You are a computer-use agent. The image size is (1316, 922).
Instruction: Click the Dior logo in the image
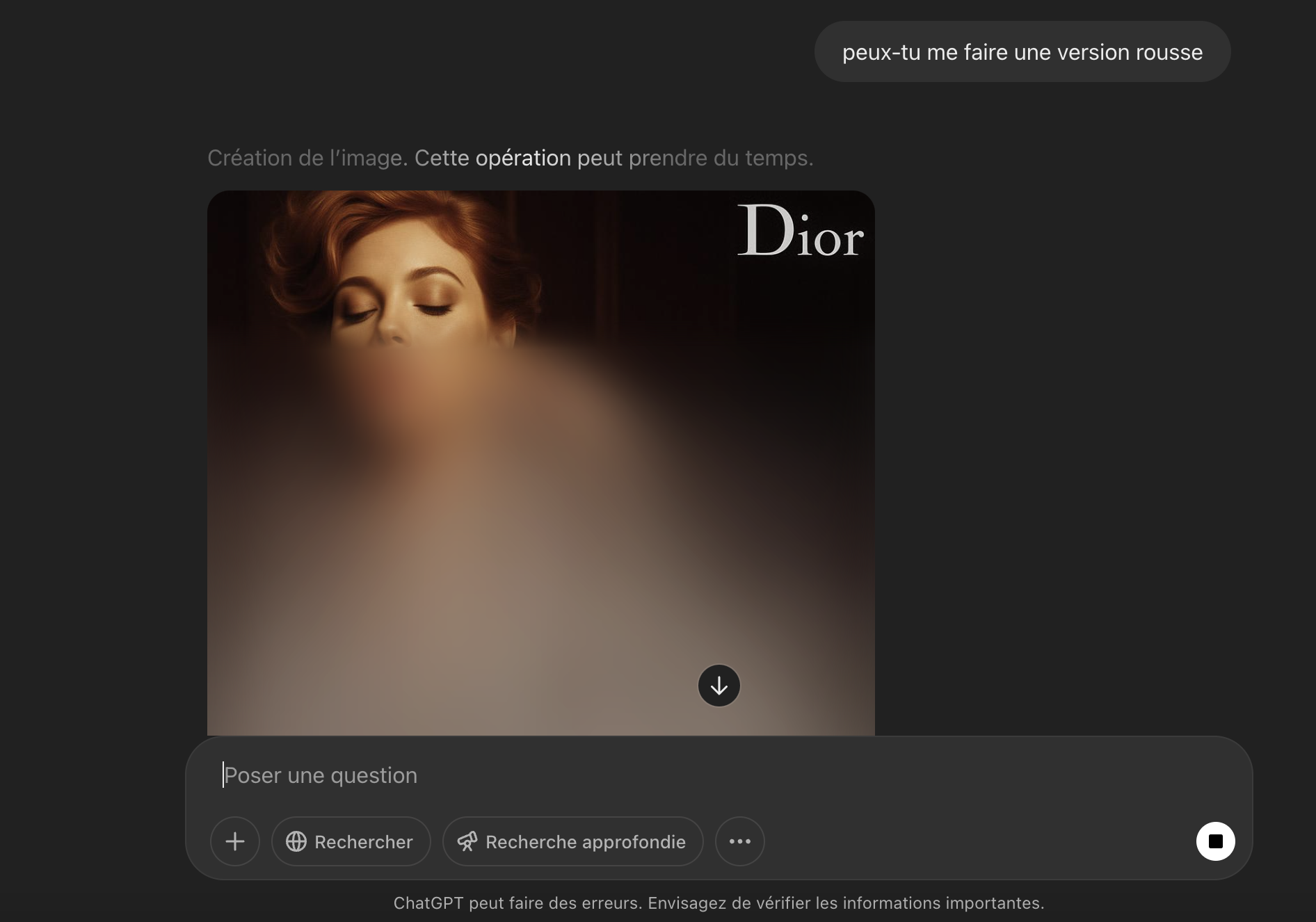click(x=800, y=231)
